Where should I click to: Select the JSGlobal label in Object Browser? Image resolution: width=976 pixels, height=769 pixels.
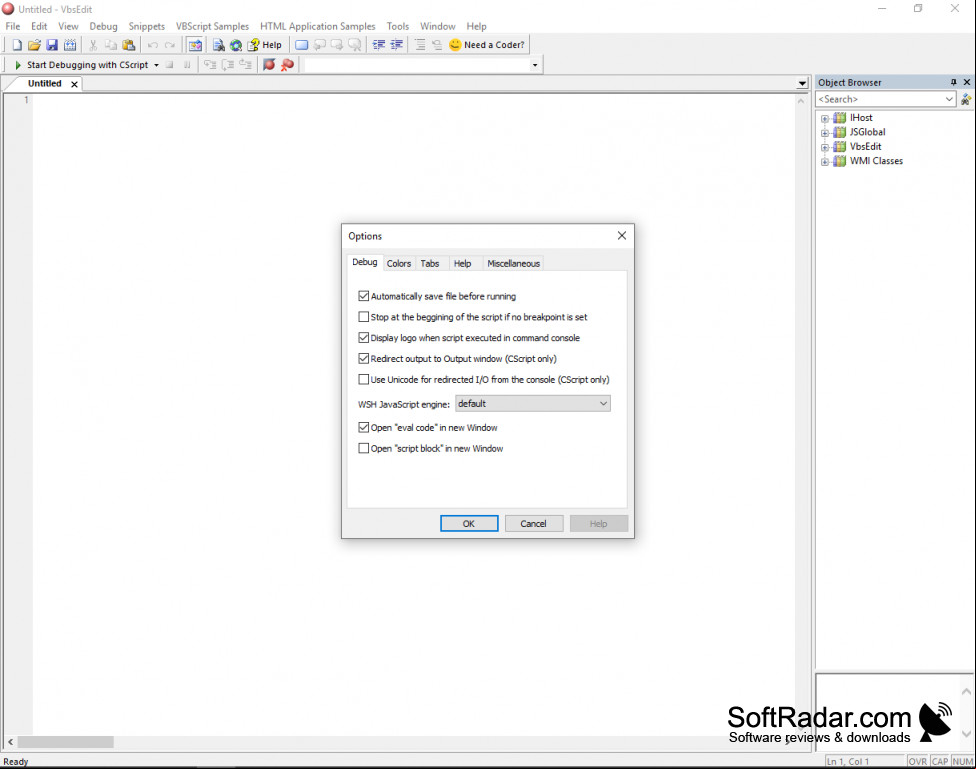tap(868, 132)
